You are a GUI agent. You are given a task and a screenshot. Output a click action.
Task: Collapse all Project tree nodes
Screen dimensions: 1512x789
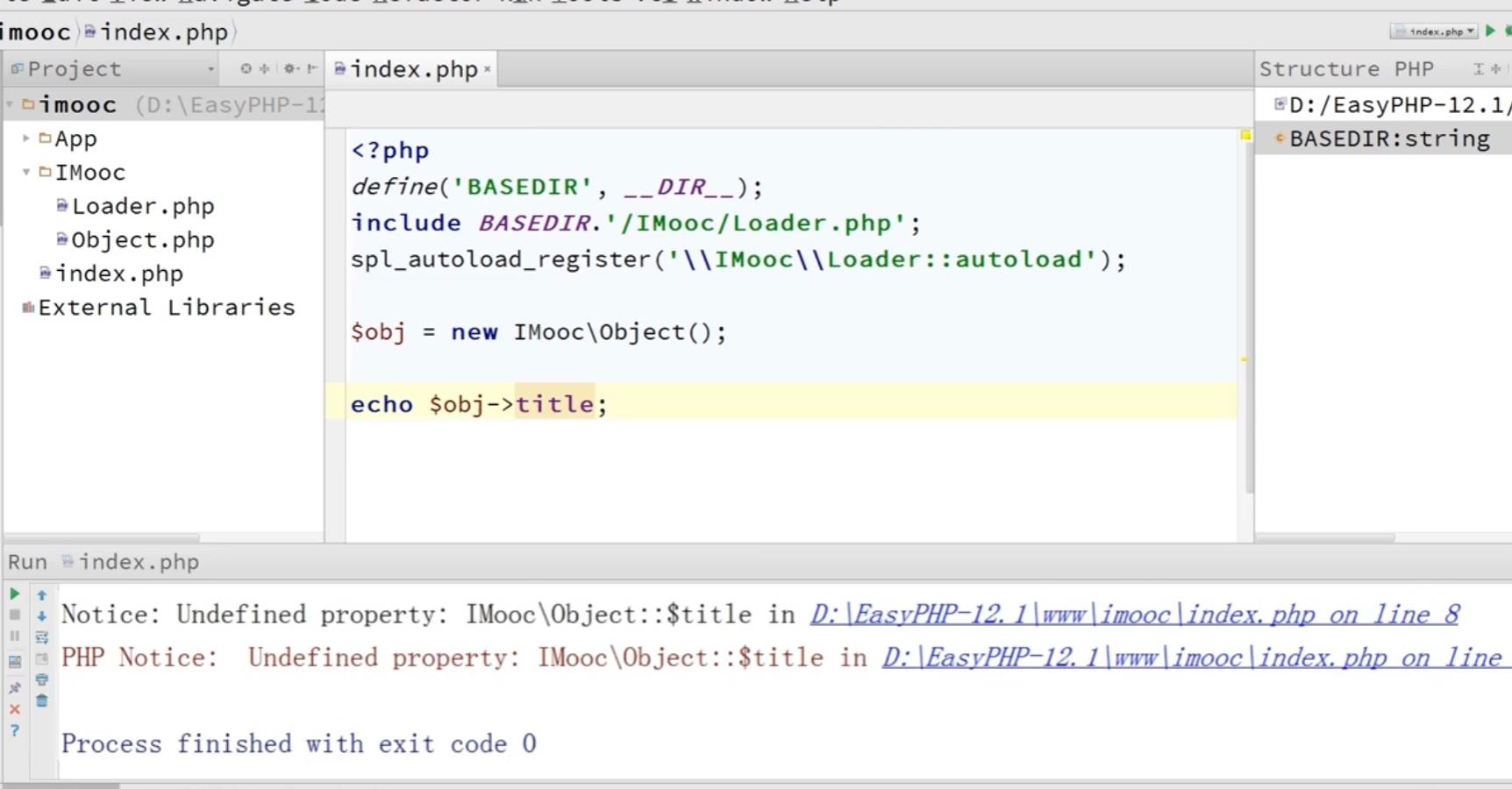[x=264, y=68]
